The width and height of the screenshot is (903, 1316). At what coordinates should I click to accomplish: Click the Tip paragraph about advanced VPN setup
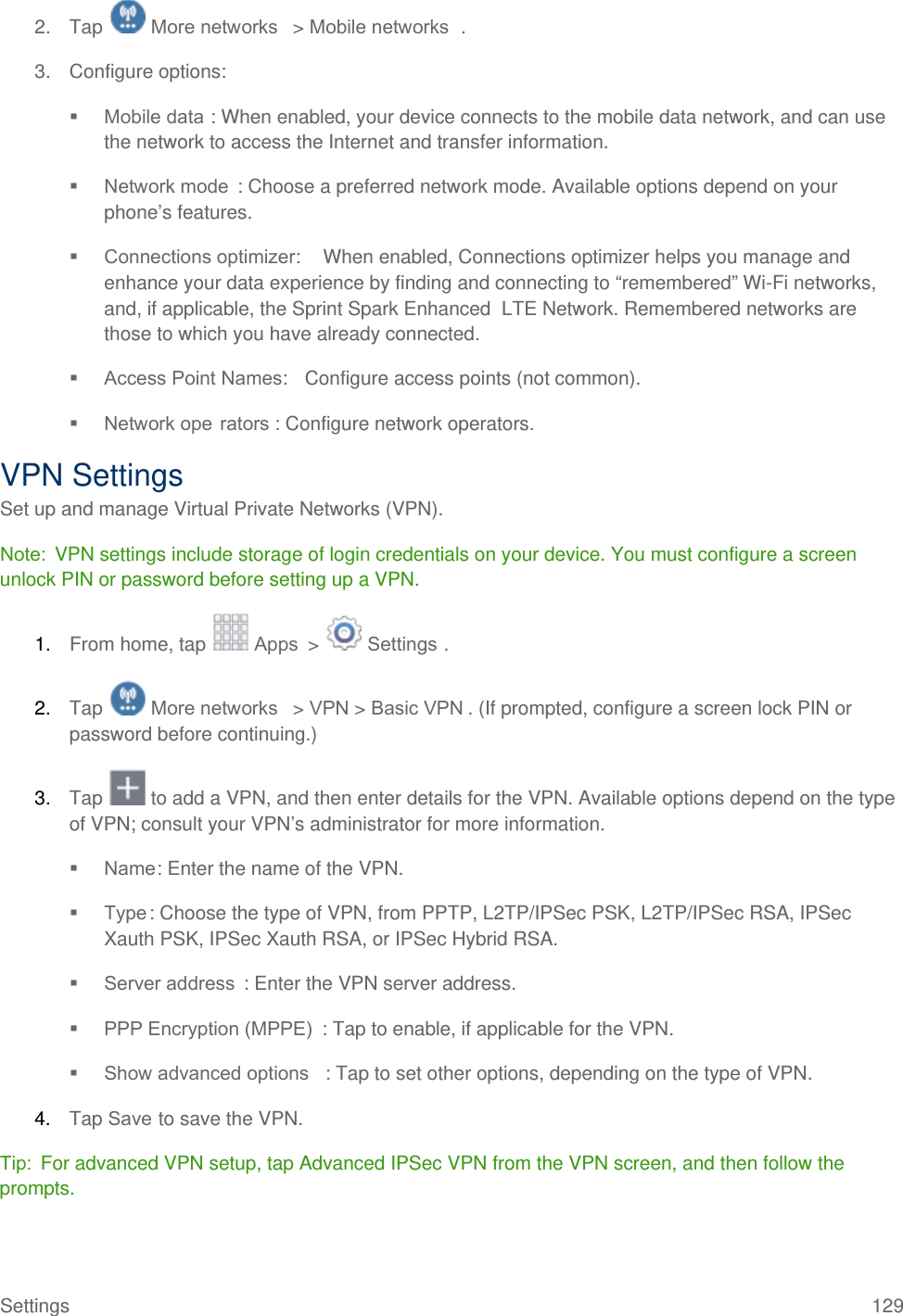click(422, 1176)
